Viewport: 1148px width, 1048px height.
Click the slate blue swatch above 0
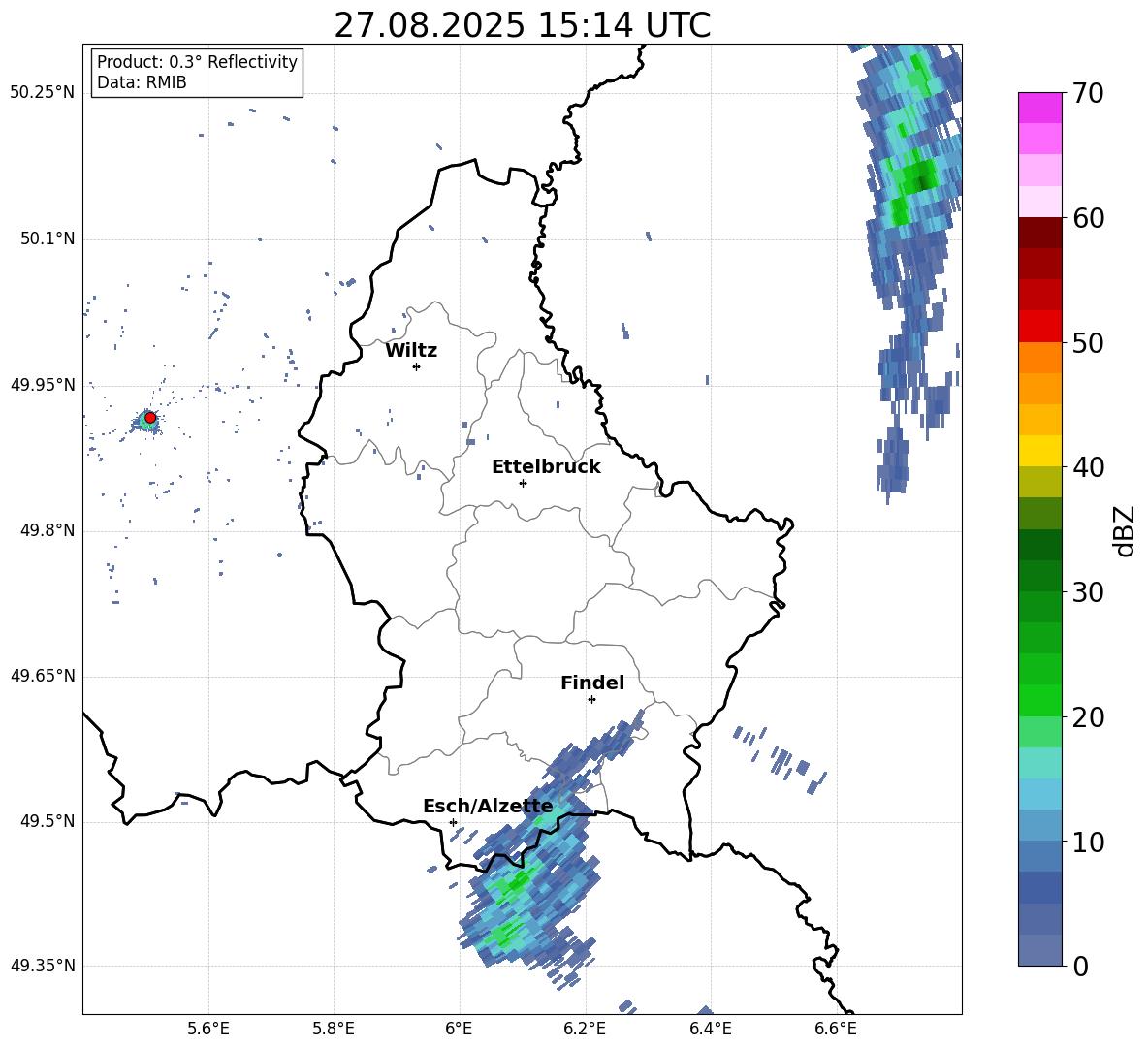(1039, 950)
